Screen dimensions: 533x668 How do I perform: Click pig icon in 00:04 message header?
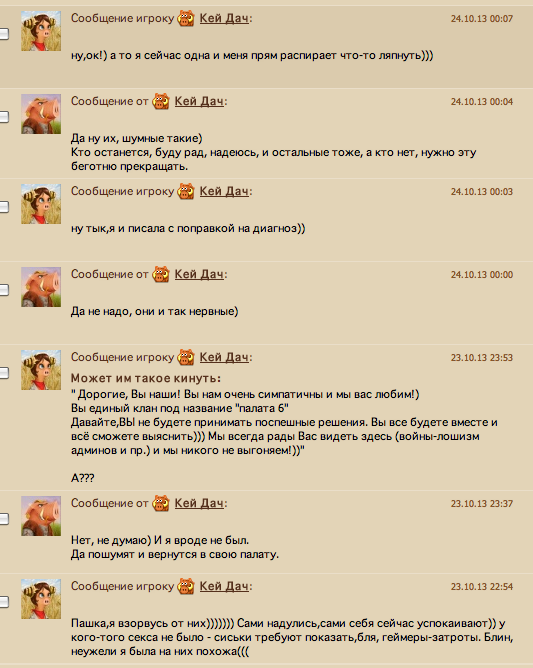click(x=161, y=101)
